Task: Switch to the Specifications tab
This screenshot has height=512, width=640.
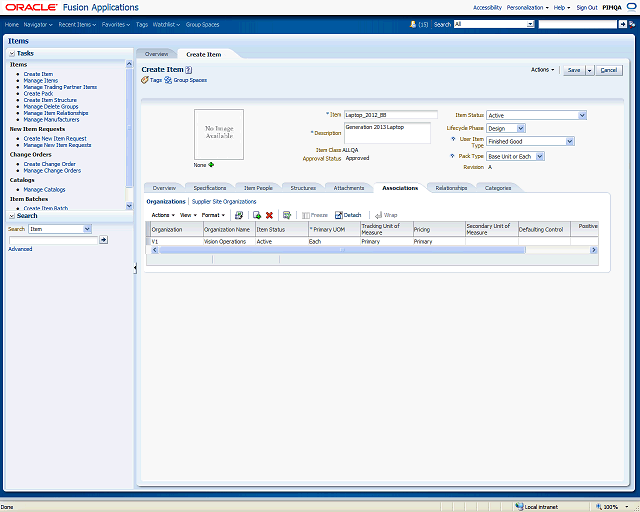Action: [x=210, y=188]
